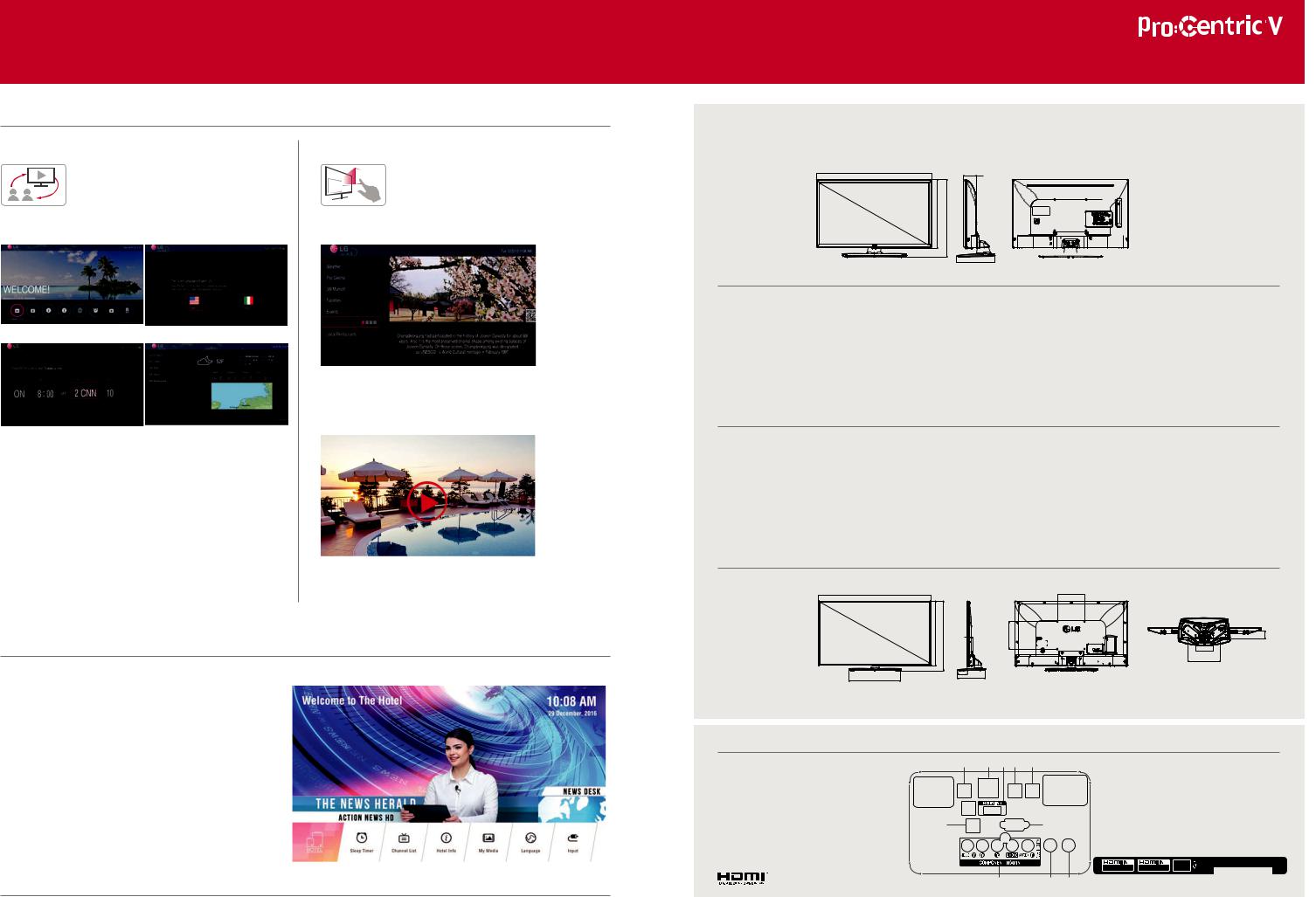Click the red-circled icon on the WELCOME screen
The width and height of the screenshot is (1316, 897).
(16, 310)
